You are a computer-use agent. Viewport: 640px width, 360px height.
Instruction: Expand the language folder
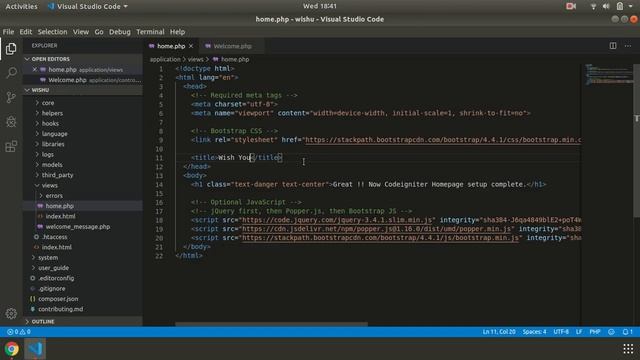55,133
